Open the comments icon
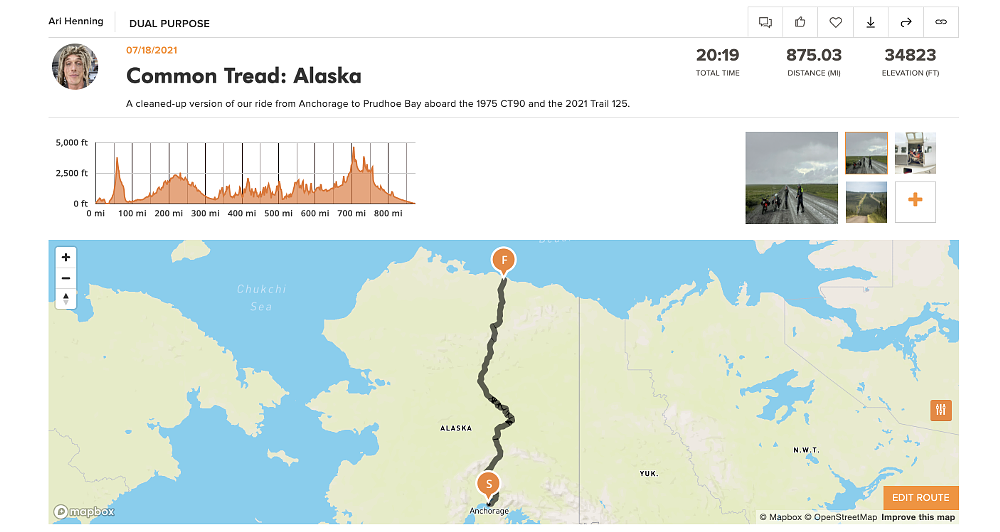Image resolution: width=1000 pixels, height=532 pixels. [x=765, y=22]
